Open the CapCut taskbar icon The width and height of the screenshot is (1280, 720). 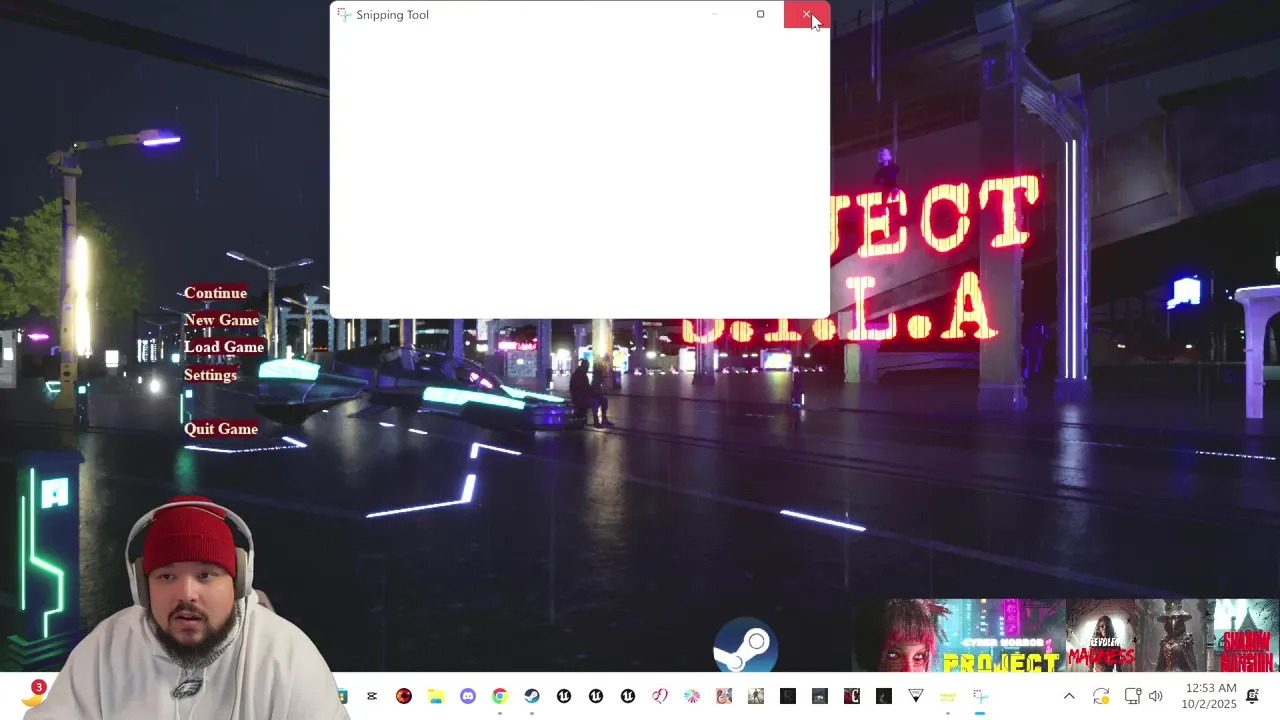372,696
